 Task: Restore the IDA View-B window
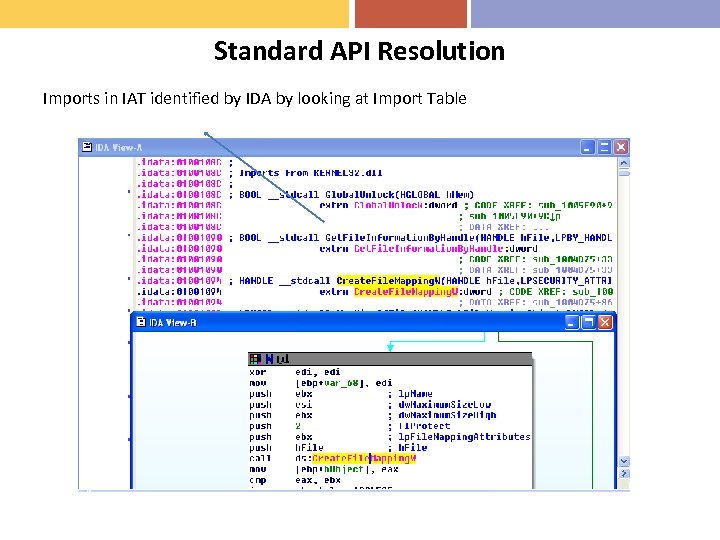588,322
